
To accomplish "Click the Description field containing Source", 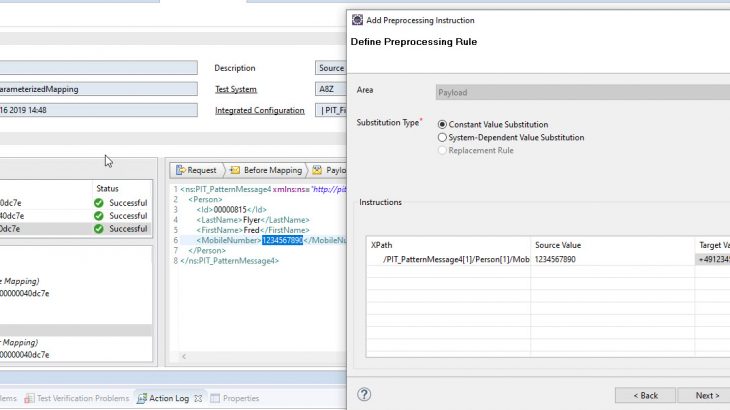I will [331, 68].
